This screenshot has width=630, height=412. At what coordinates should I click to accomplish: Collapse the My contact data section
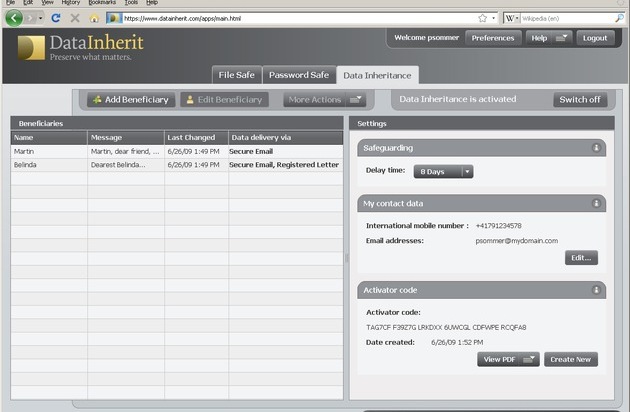596,203
